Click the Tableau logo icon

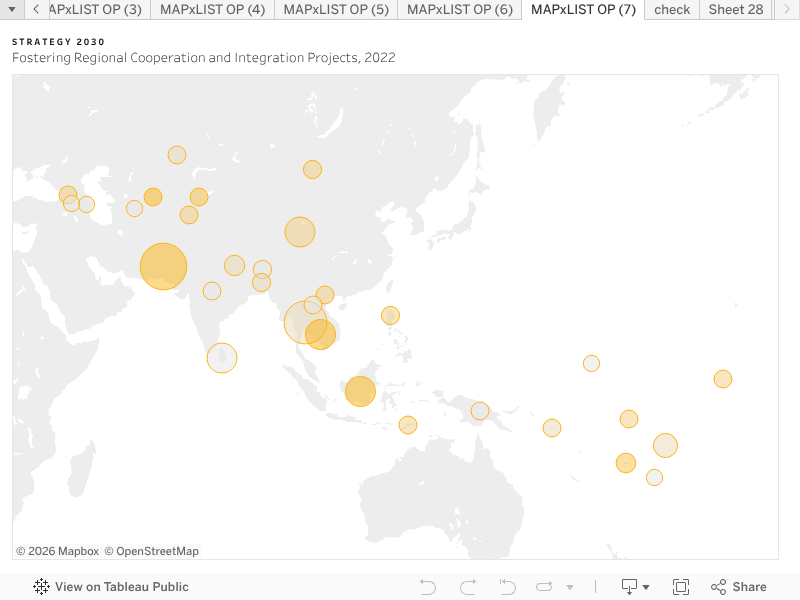(x=41, y=587)
